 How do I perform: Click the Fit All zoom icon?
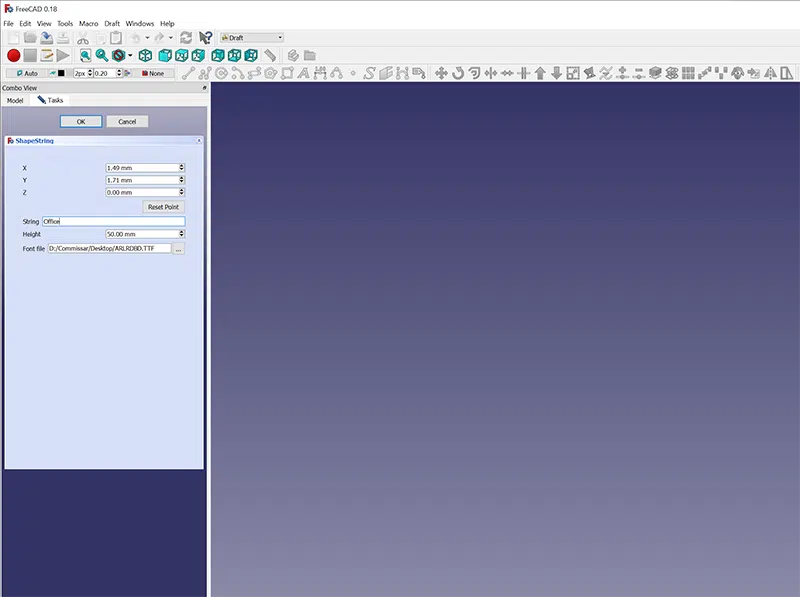[x=85, y=55]
